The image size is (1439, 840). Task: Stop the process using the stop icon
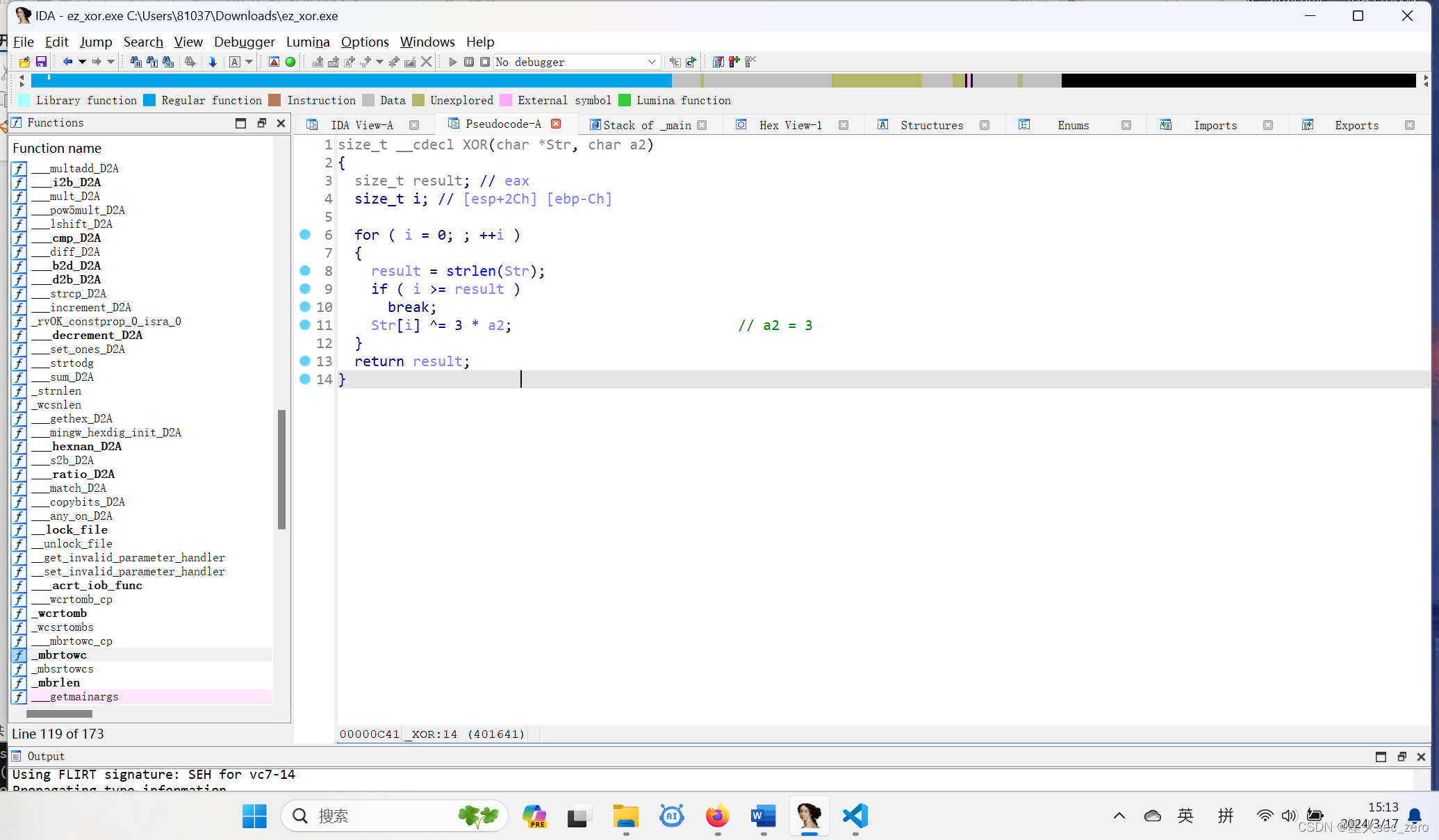pyautogui.click(x=485, y=62)
